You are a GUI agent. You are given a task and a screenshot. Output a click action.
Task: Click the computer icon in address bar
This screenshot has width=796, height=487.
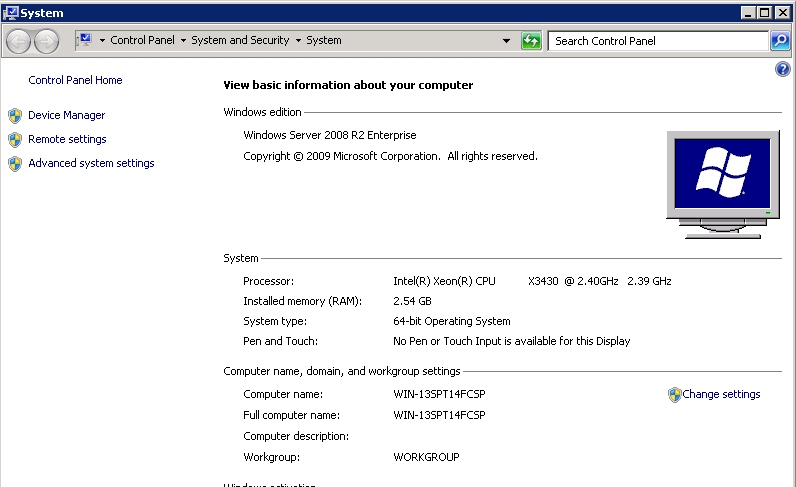[85, 40]
